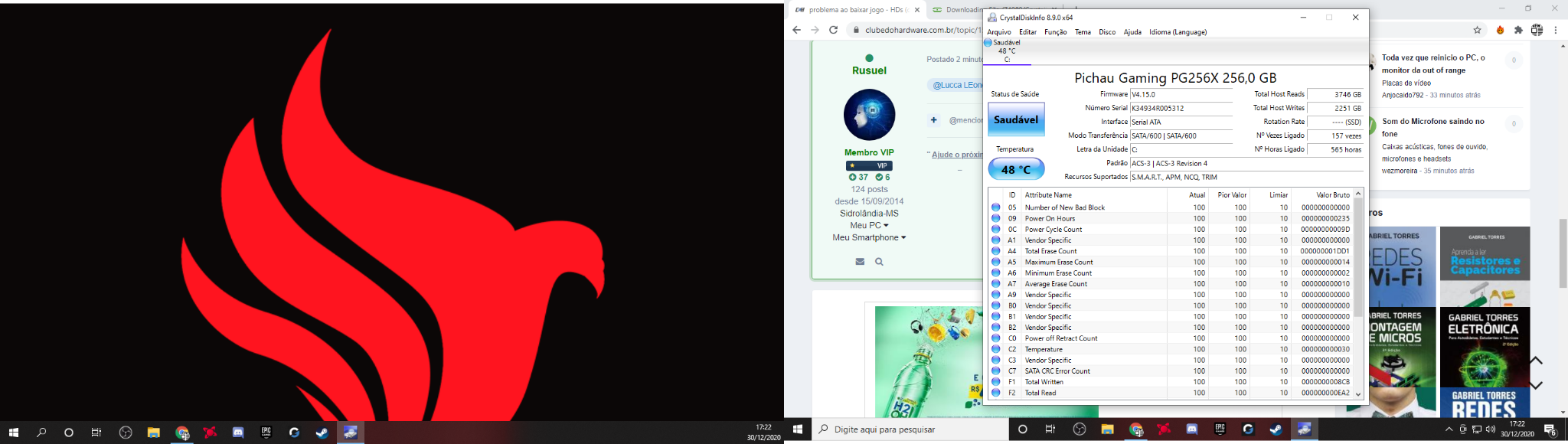Open the Arquivo menu in CrystalDiskInfo

point(998,32)
